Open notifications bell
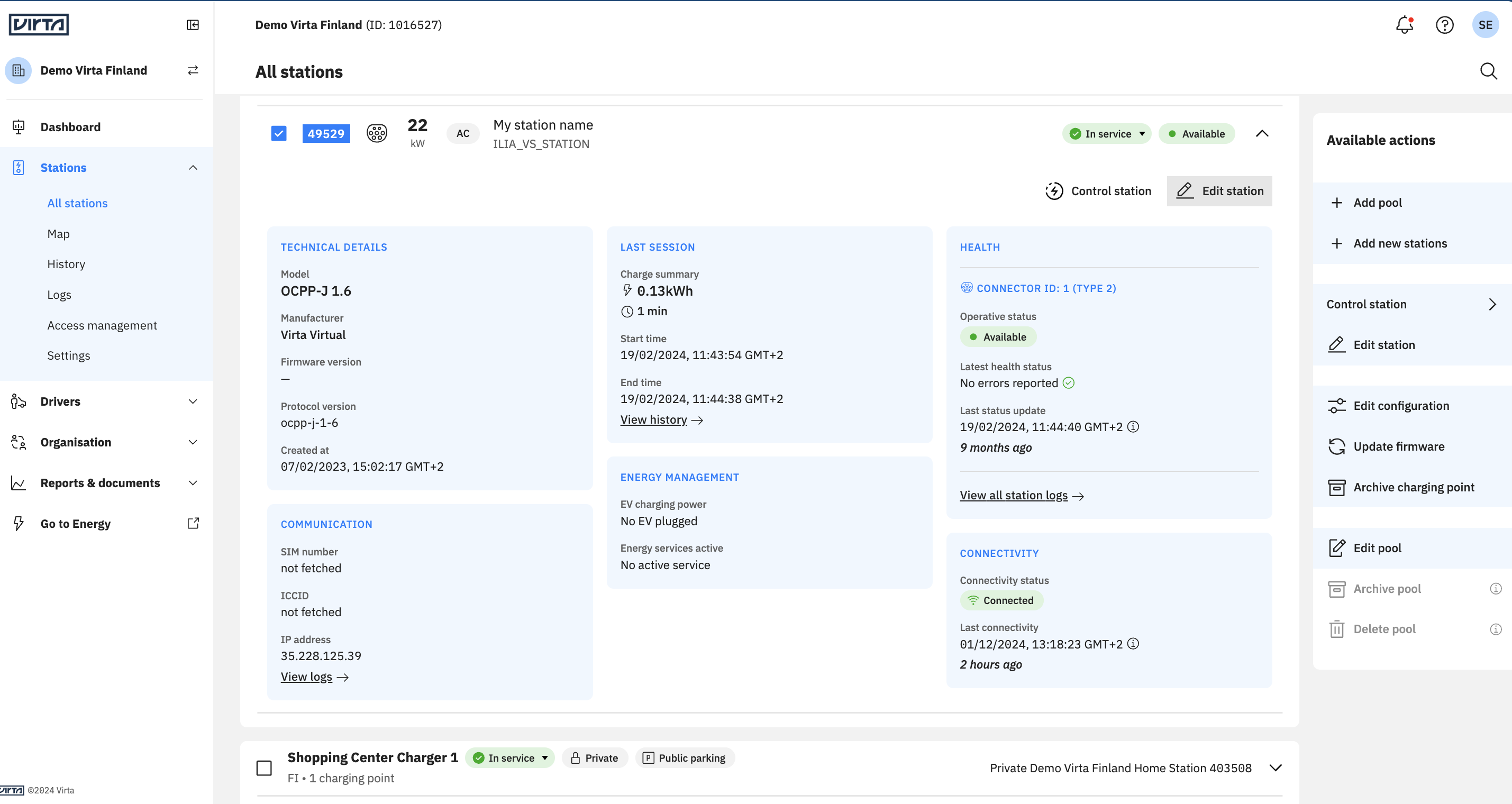1512x804 pixels. click(x=1405, y=25)
